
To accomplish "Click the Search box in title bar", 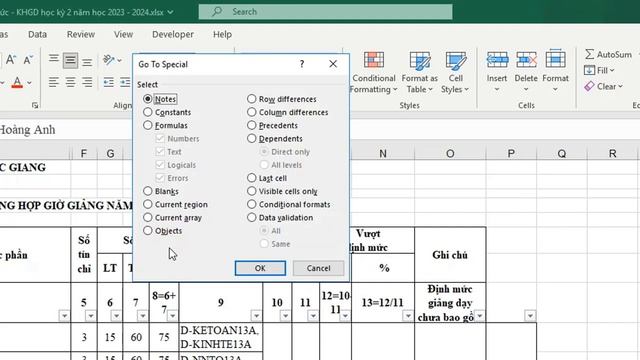I will point(325,12).
